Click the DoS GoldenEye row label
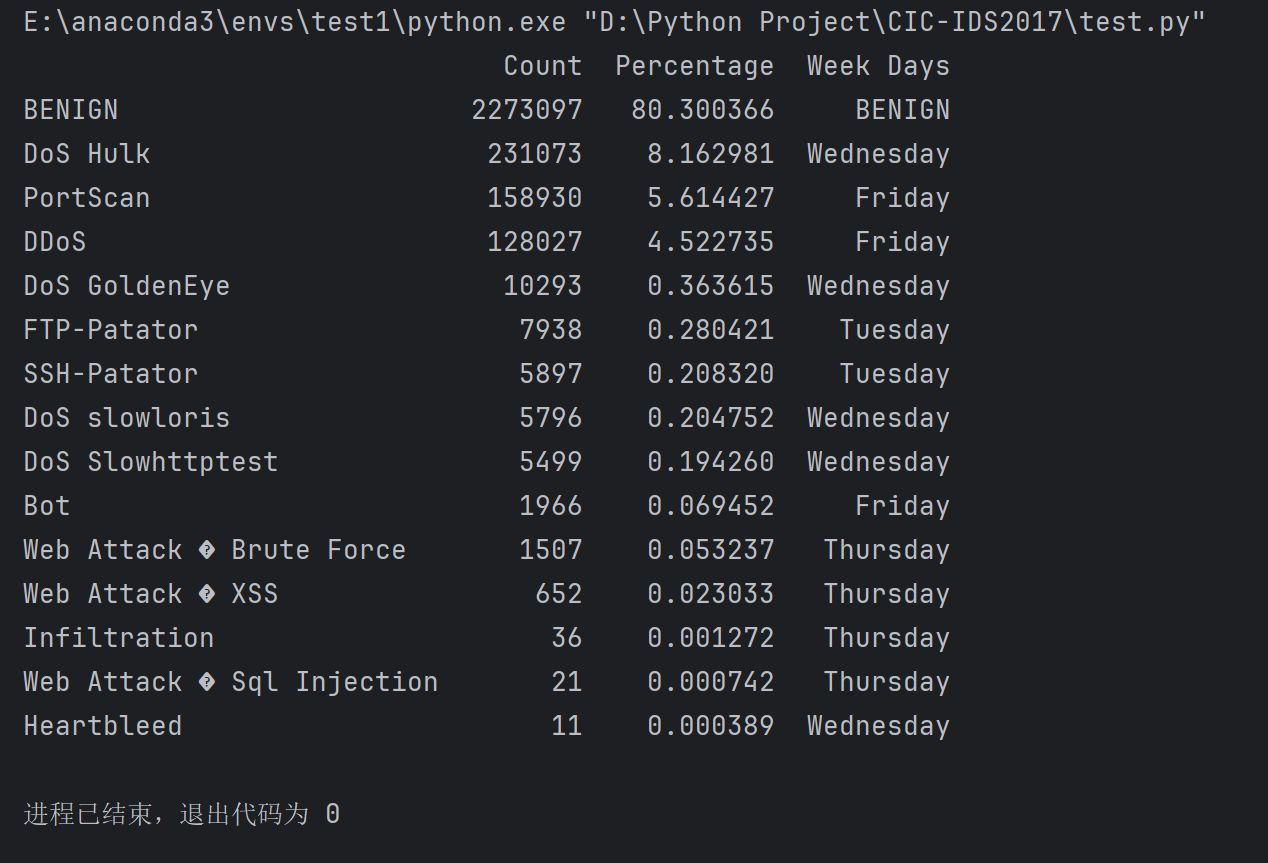Screen dimensions: 1268x863 point(127,286)
